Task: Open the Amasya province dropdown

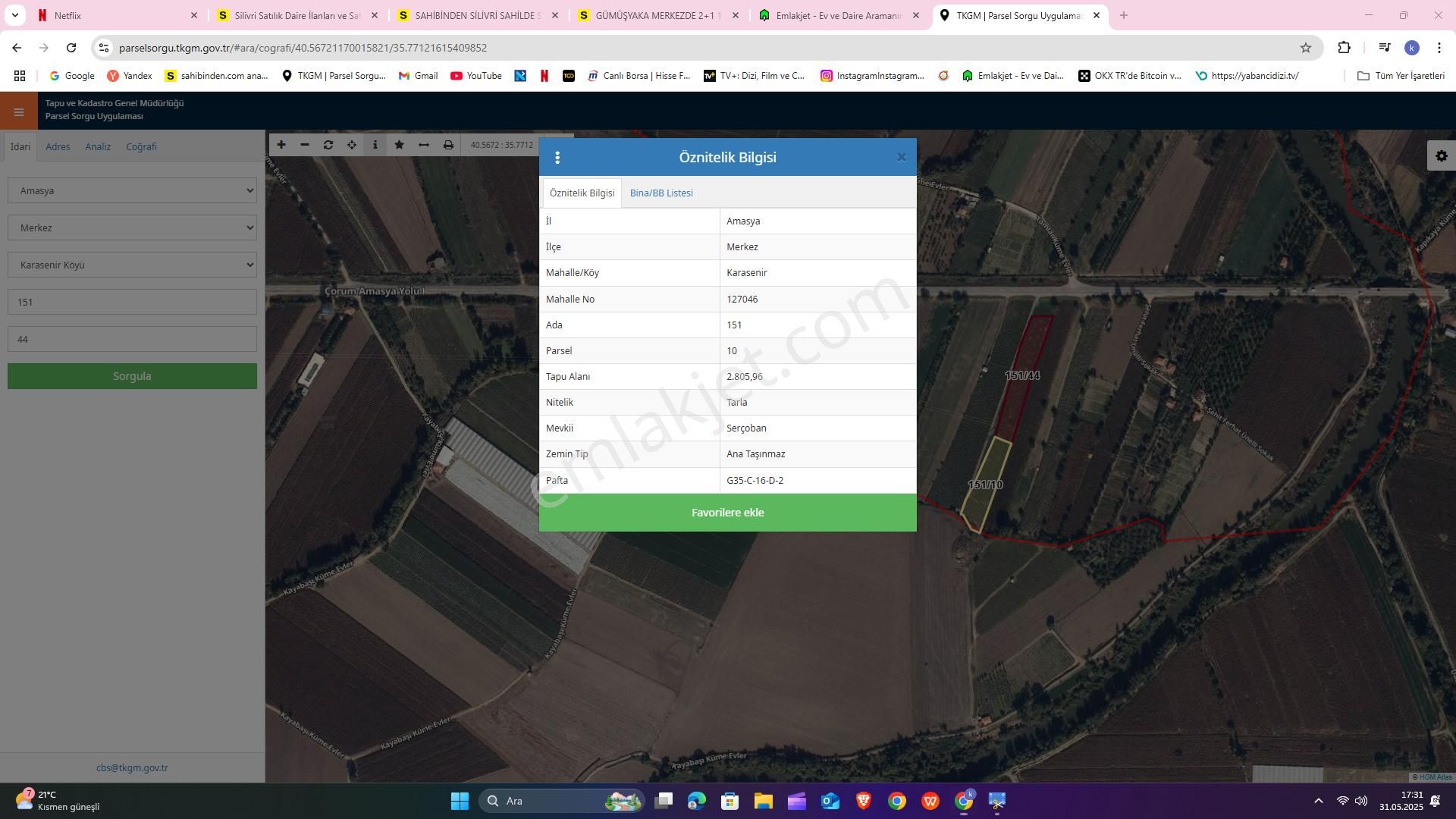Action: 132,190
